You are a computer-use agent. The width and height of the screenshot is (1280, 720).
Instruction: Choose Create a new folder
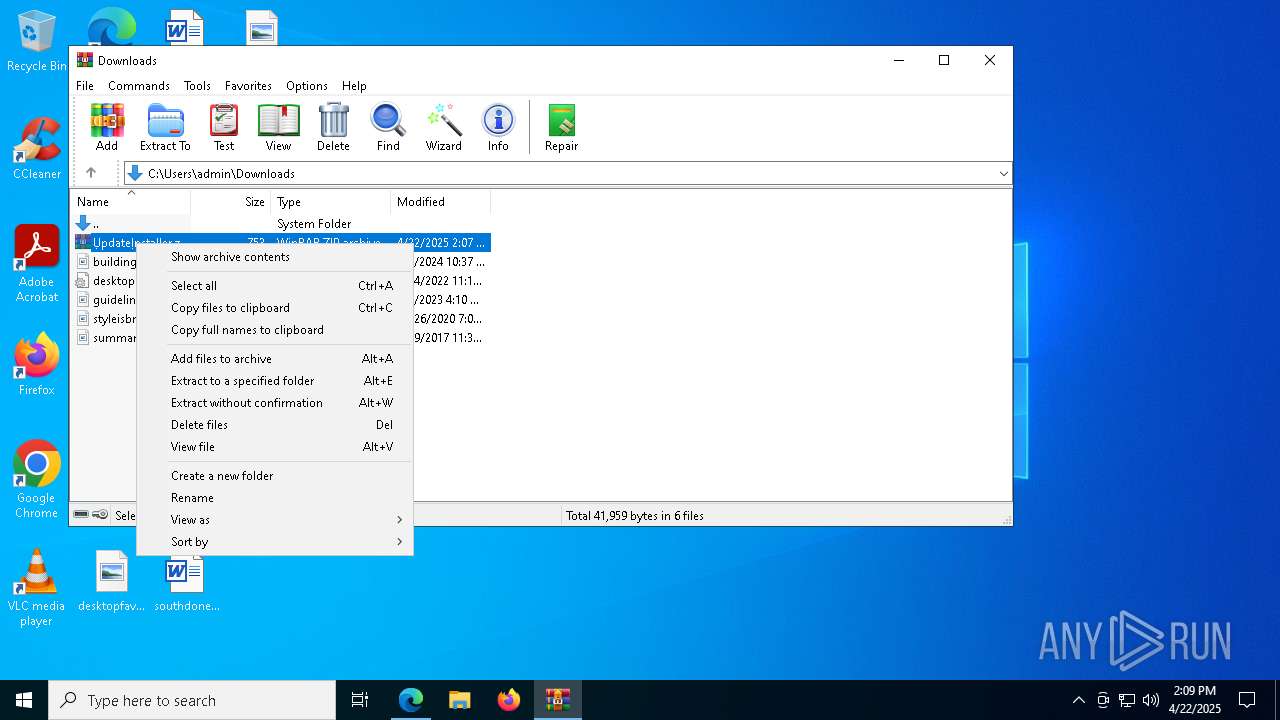pos(275,476)
